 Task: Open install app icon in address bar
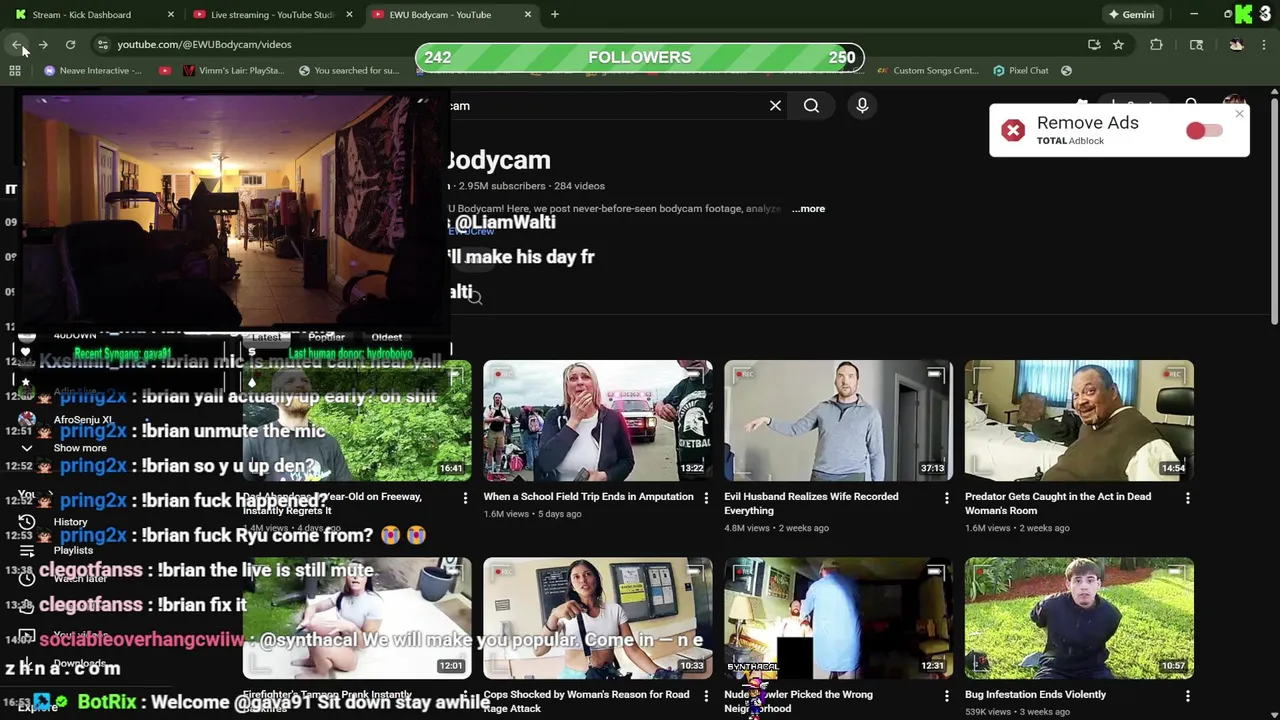[1094, 44]
